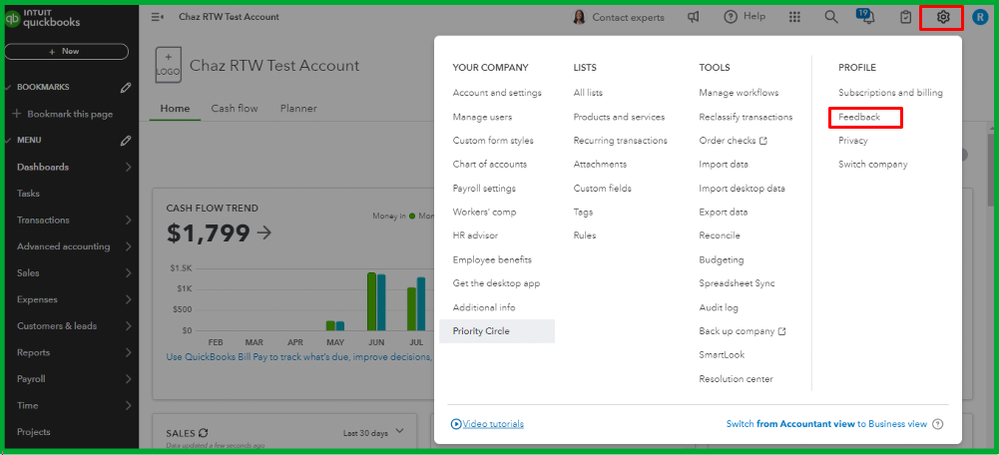The height and width of the screenshot is (455, 999).
Task: Open Projects in the sidebar
Action: tap(33, 431)
